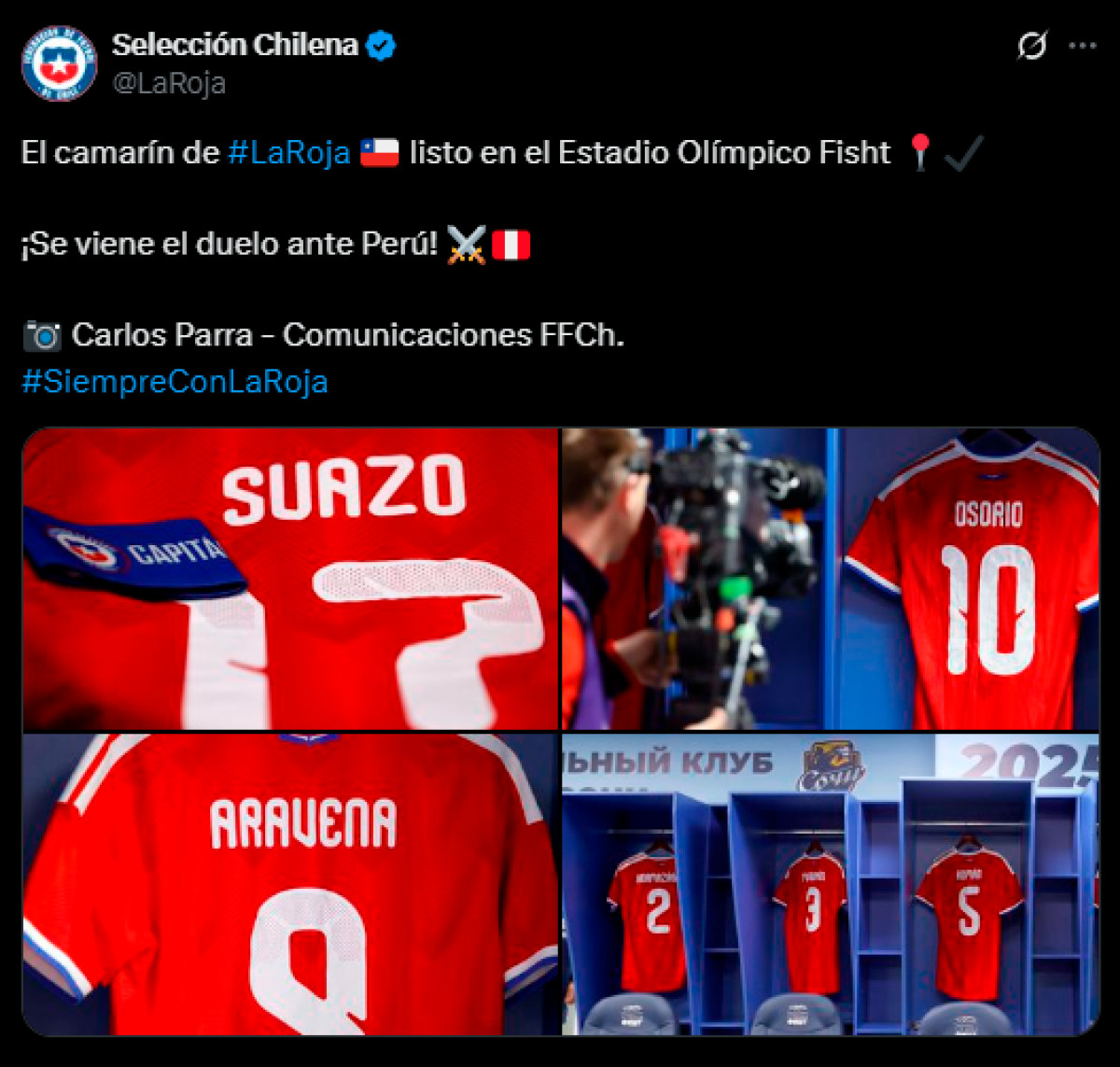Click the camera emoji before Carlos Parra
Viewport: 1120px width, 1067px height.
click(42, 335)
